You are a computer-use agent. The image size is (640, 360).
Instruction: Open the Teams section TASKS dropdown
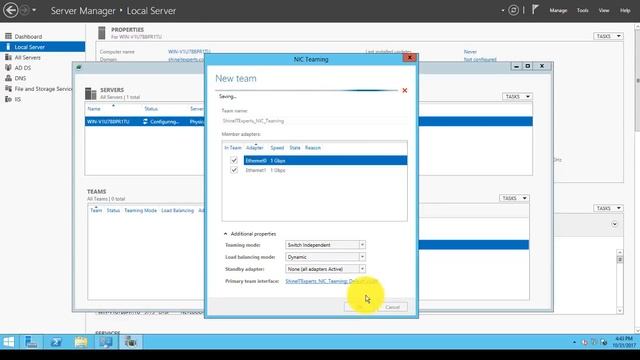pyautogui.click(x=514, y=198)
